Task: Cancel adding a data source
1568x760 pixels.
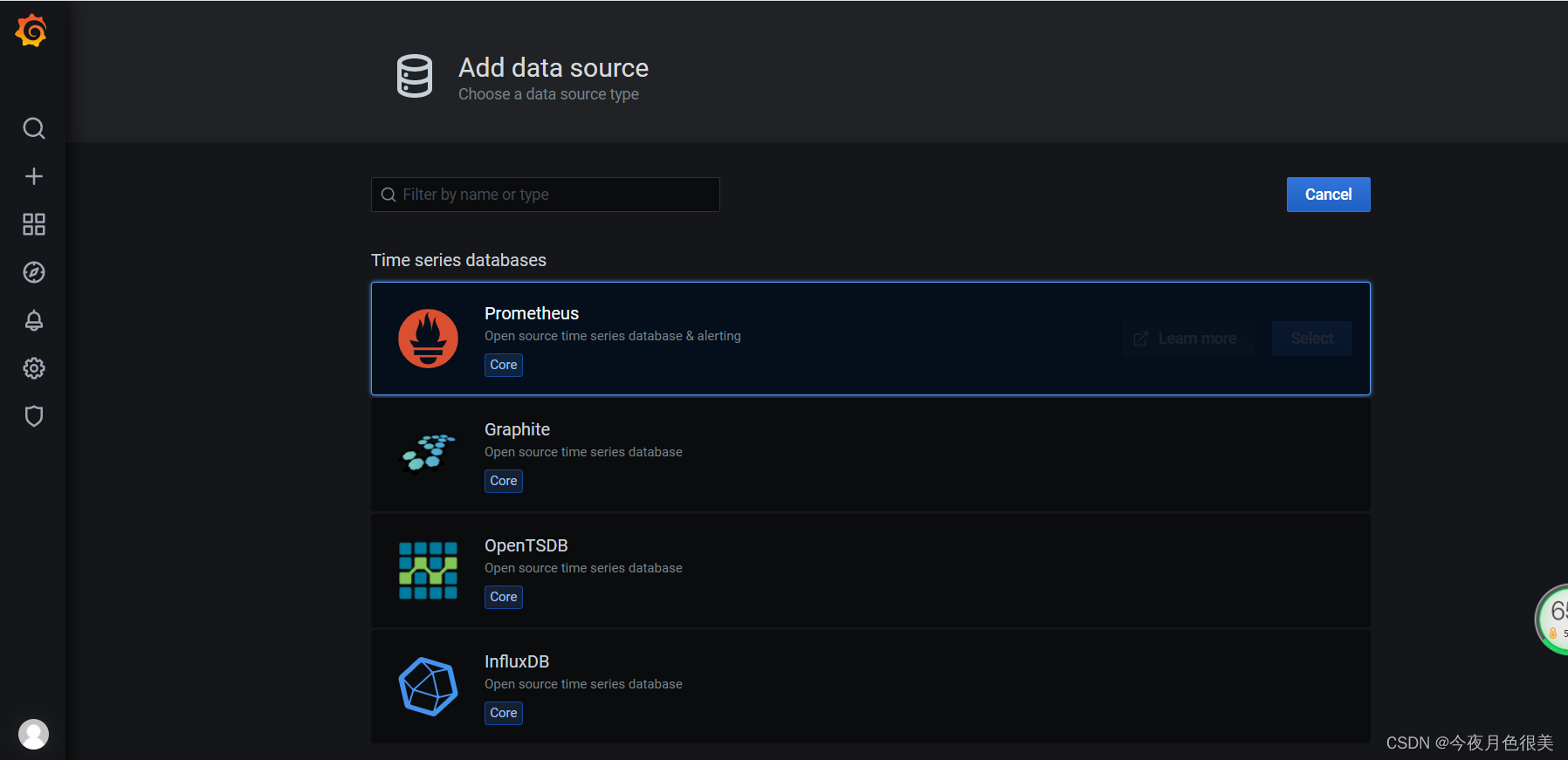Action: 1328,195
